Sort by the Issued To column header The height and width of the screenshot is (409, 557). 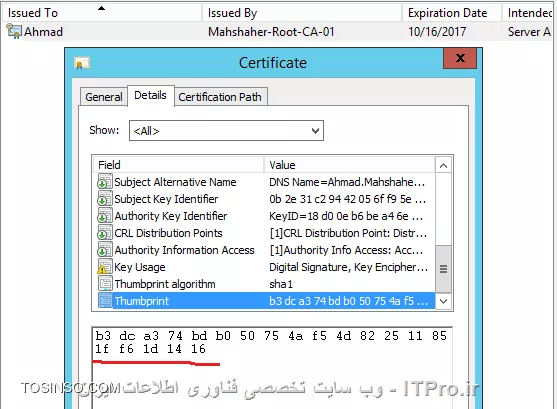click(101, 13)
